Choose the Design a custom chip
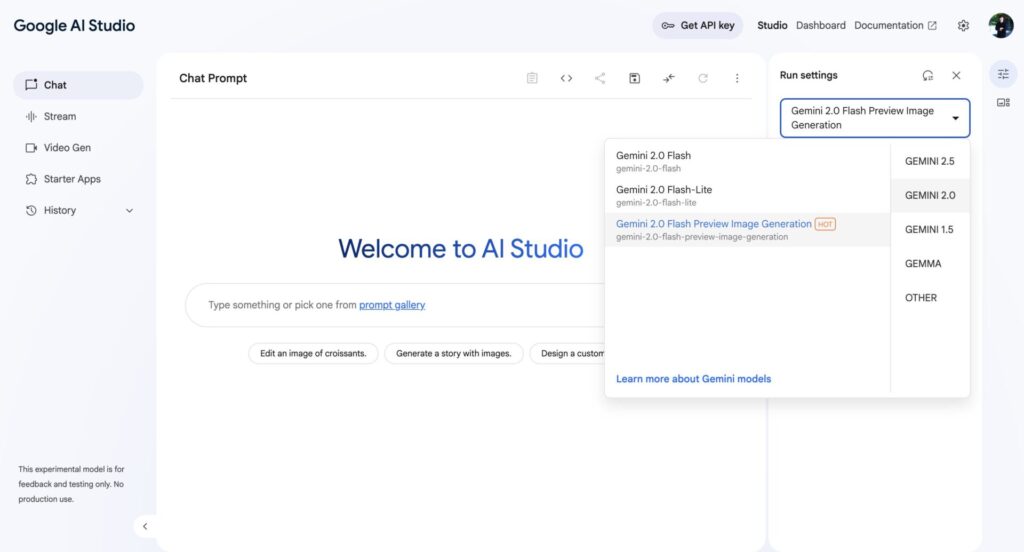This screenshot has width=1024, height=552. coord(568,353)
